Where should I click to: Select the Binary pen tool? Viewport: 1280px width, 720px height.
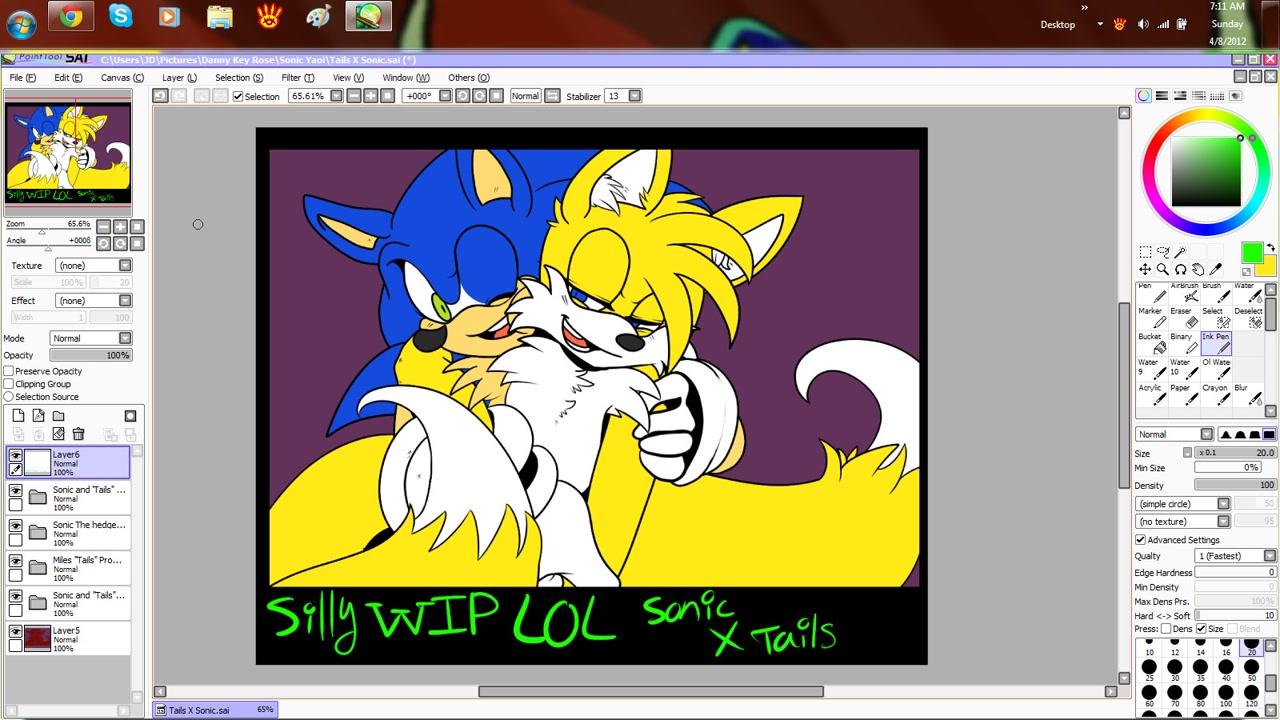coord(1183,343)
